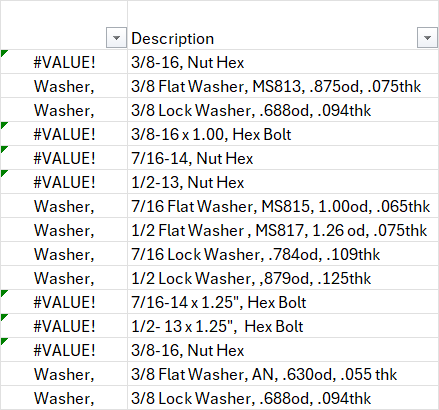Select the MS815 flat washer description cell
This screenshot has width=439, height=410.
[x=283, y=206]
